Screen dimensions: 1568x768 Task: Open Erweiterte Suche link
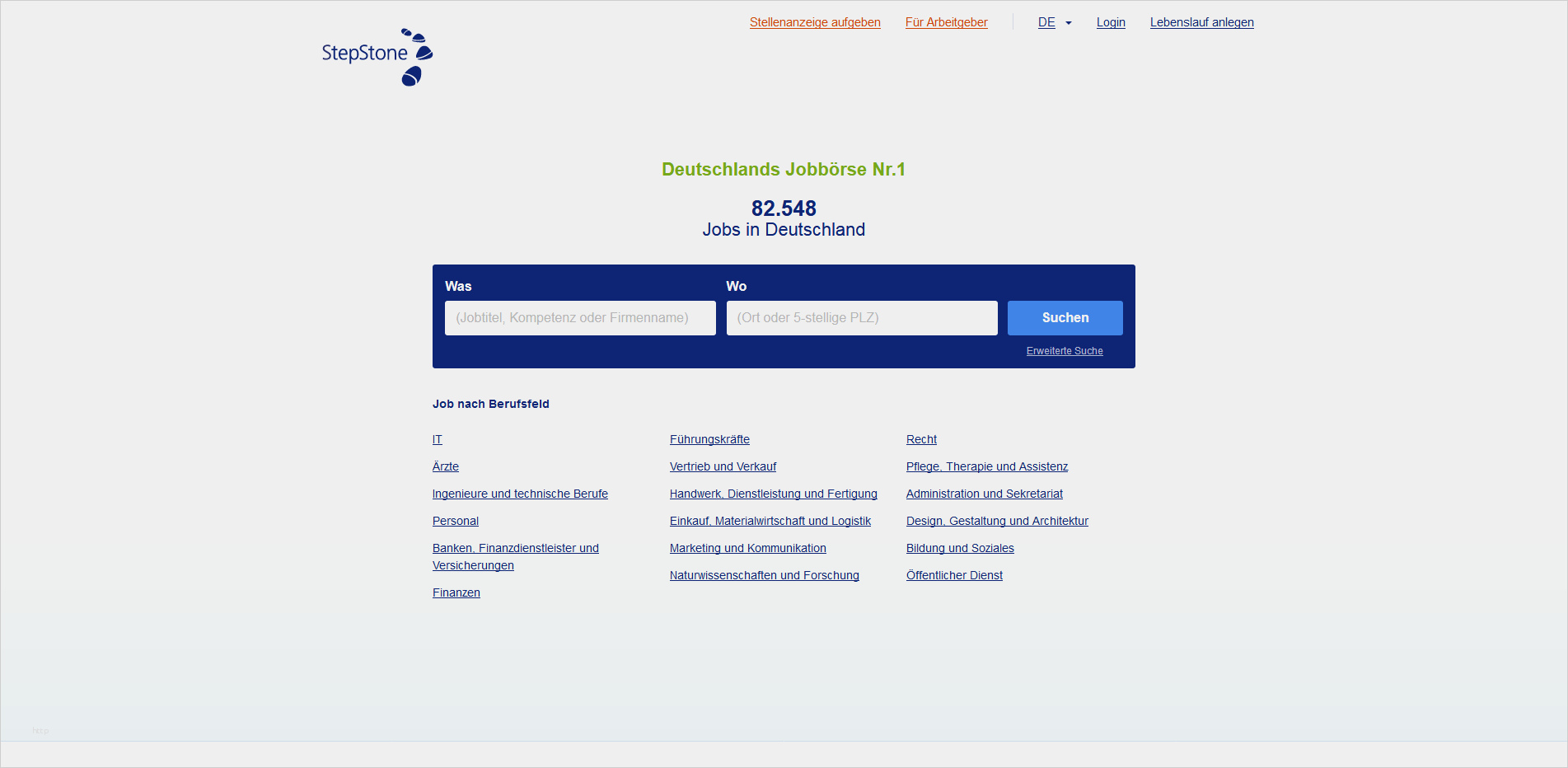click(1065, 351)
